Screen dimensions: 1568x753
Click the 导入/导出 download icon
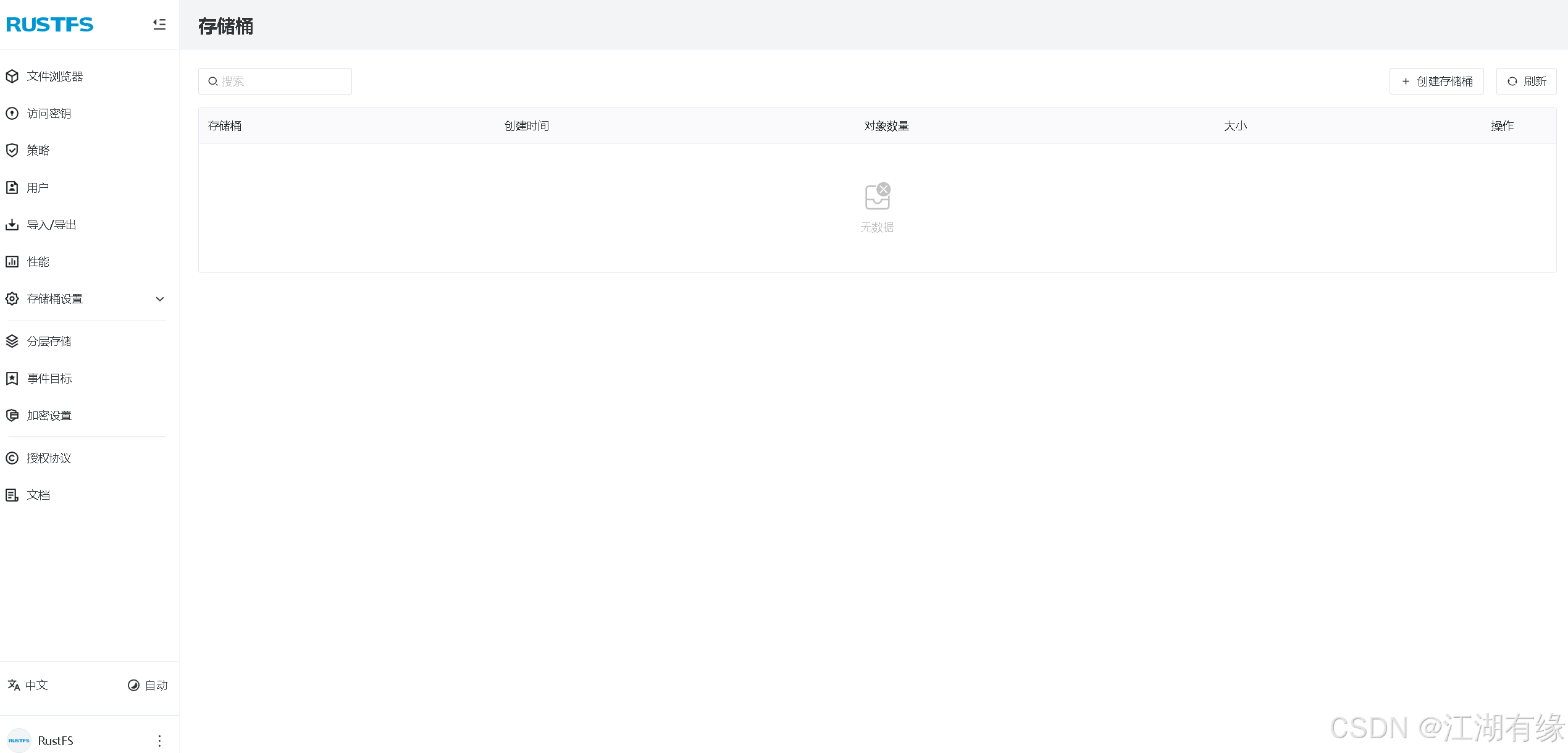[x=12, y=224]
